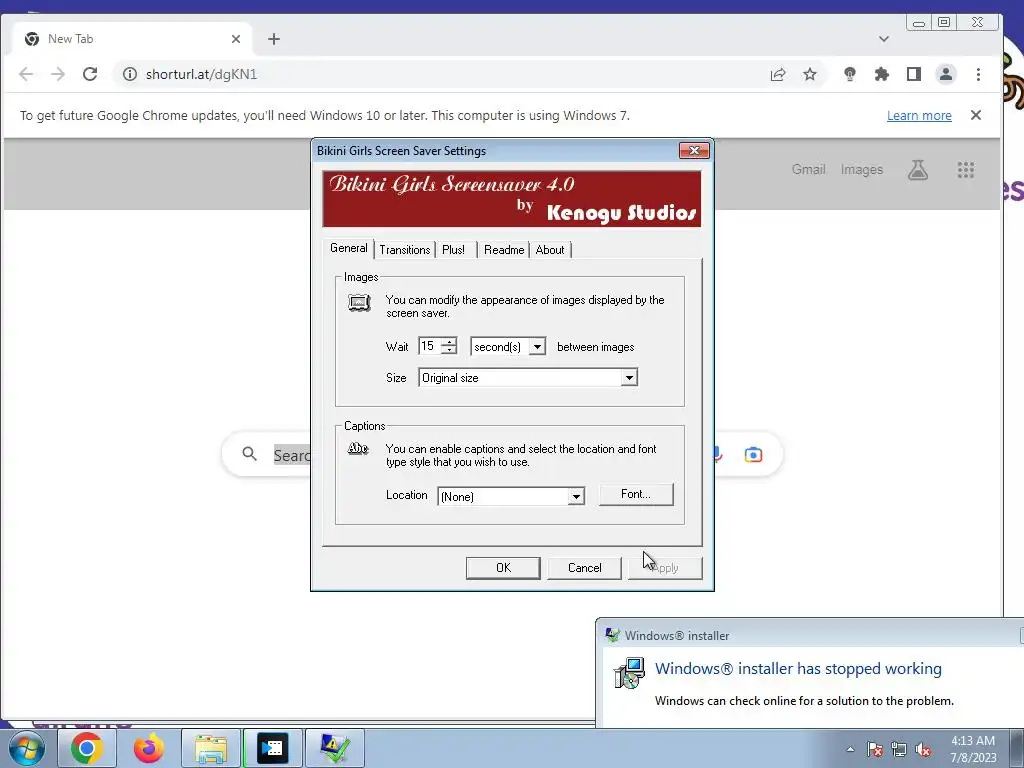
Task: Search by image with camera icon
Action: click(x=753, y=455)
